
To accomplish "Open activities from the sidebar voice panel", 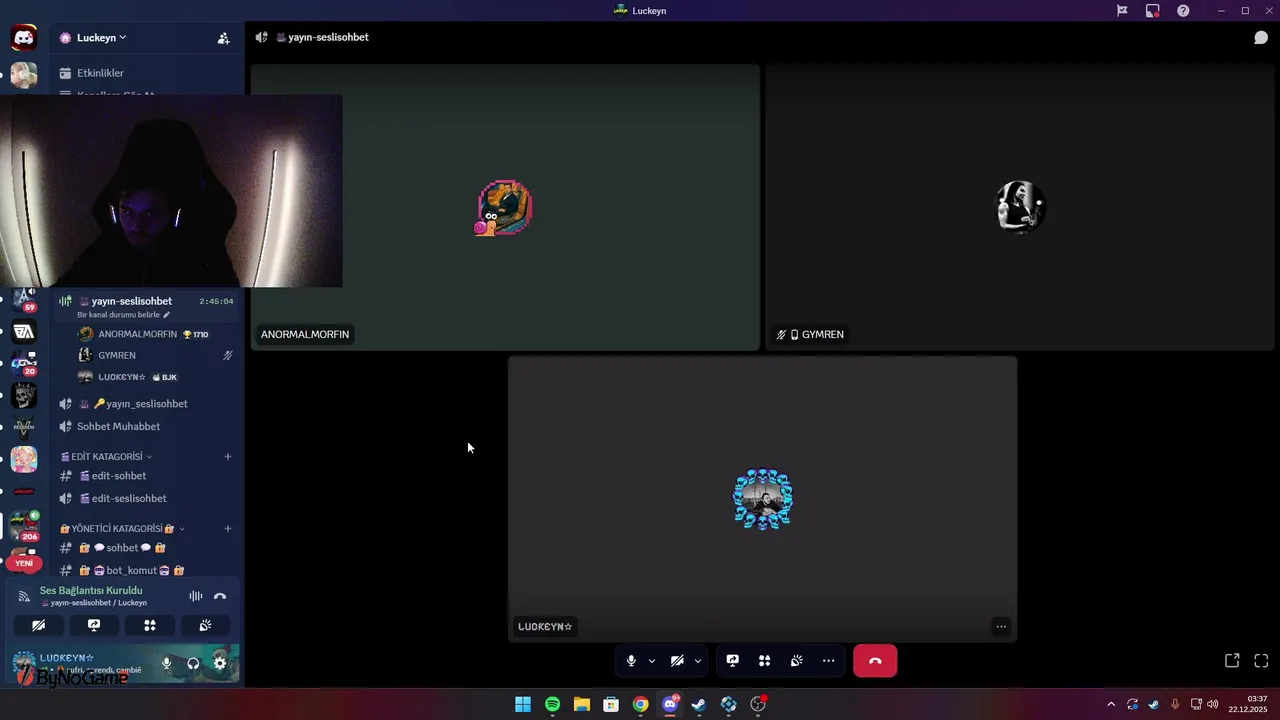I will point(150,625).
